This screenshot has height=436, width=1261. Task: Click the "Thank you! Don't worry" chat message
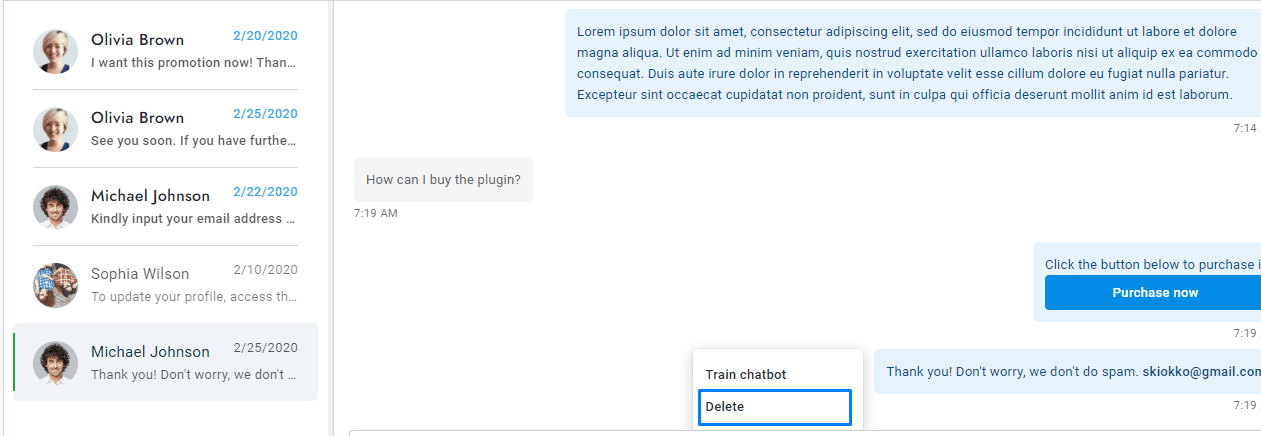[1010, 372]
